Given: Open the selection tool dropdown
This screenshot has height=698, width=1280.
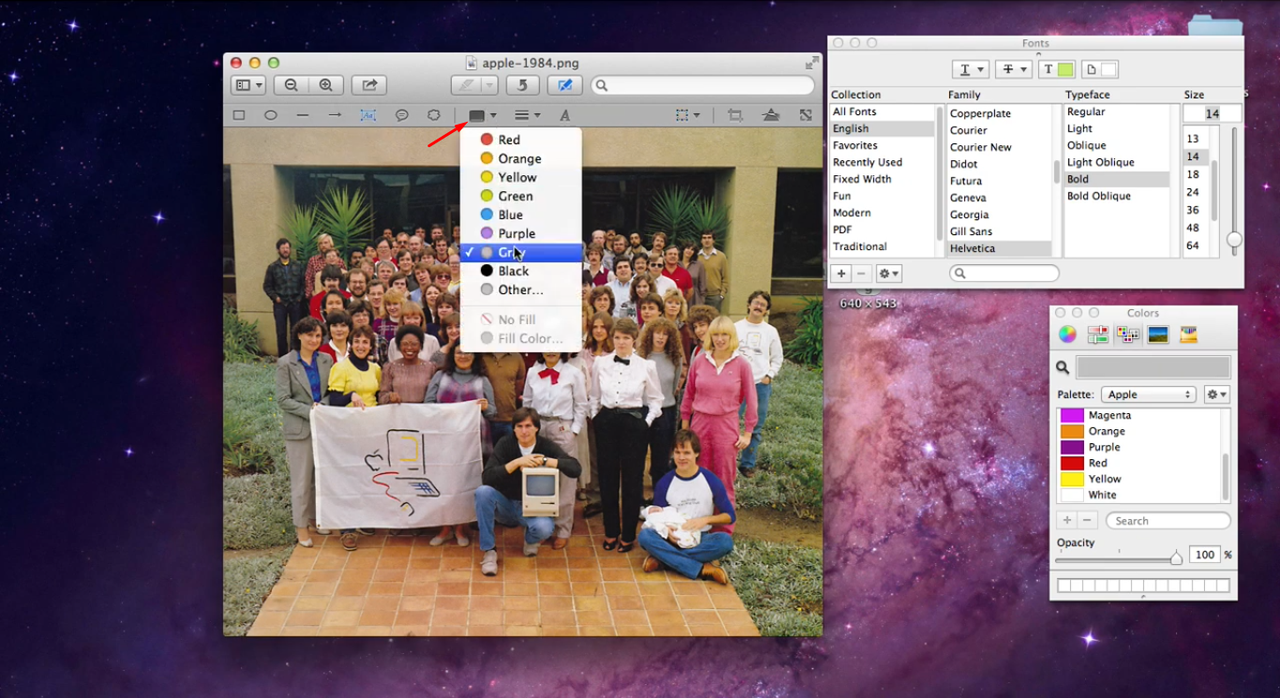Looking at the screenshot, I should 688,115.
